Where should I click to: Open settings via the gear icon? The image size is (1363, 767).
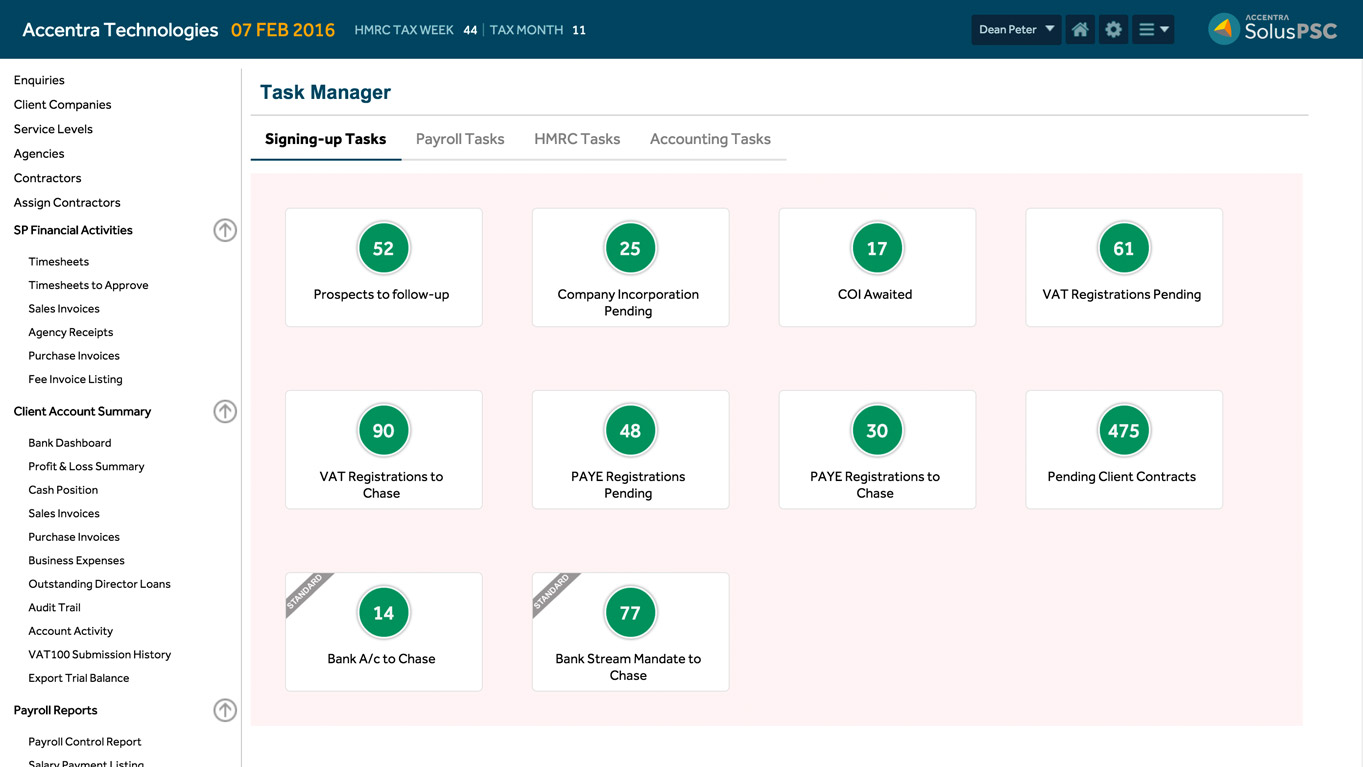point(1113,30)
